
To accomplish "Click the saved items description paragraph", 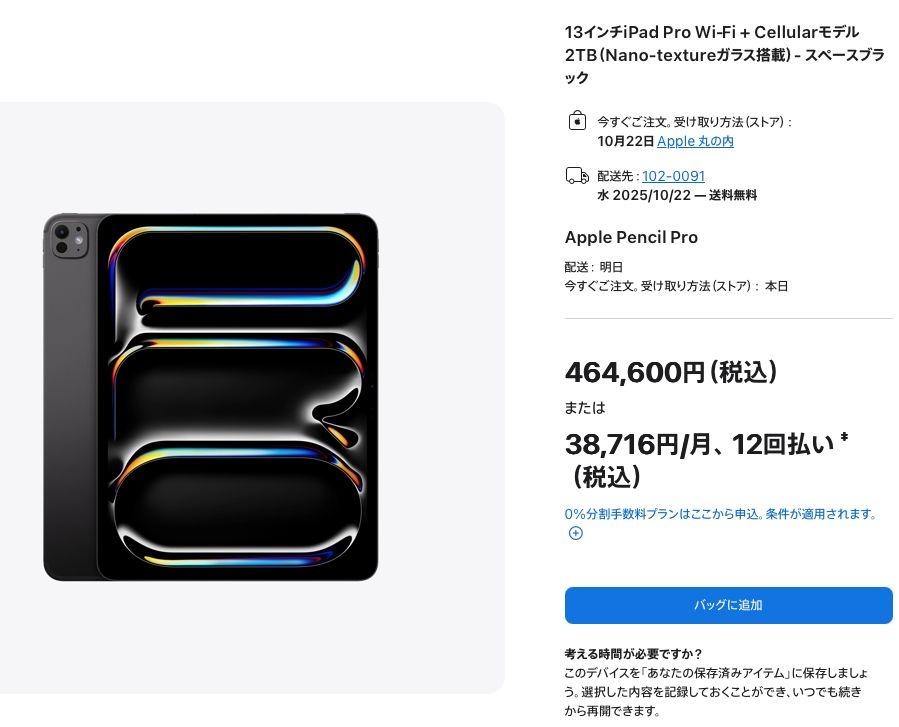I will [x=716, y=692].
